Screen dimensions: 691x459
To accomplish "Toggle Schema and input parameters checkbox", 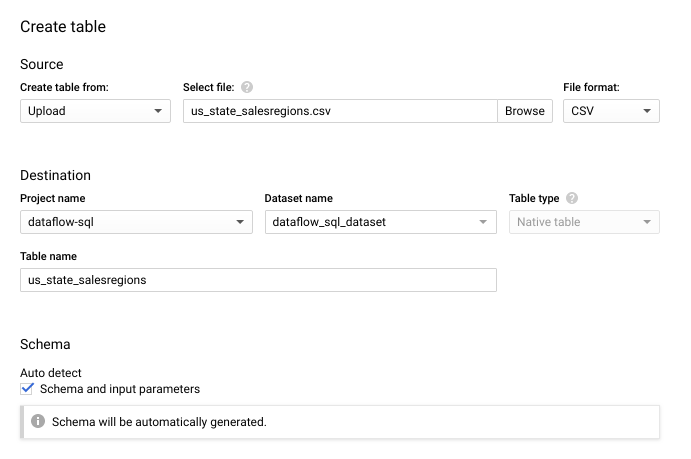I will [28, 389].
